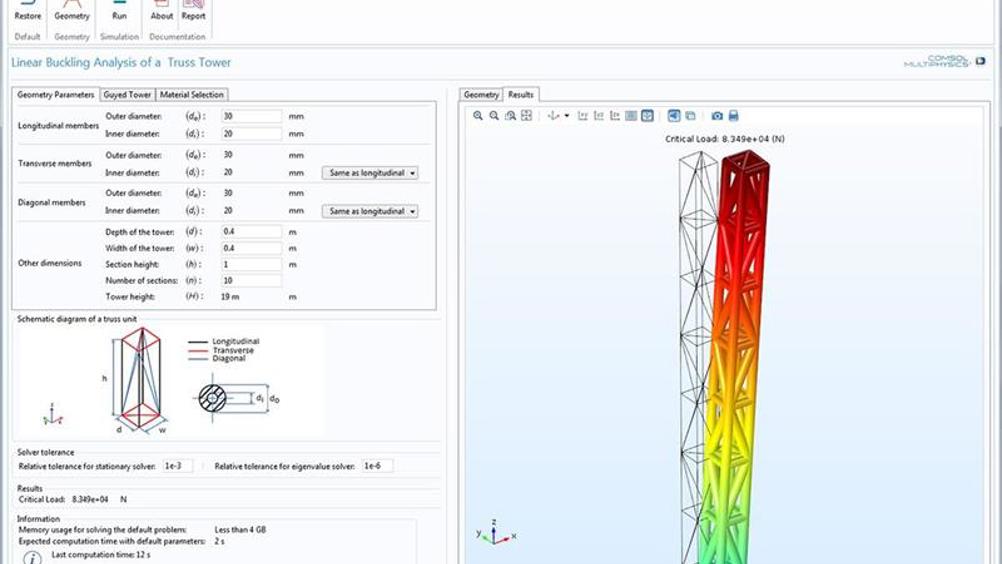Edit Longitudinal members inner diameter field
Image resolution: width=1002 pixels, height=564 pixels.
tap(251, 134)
